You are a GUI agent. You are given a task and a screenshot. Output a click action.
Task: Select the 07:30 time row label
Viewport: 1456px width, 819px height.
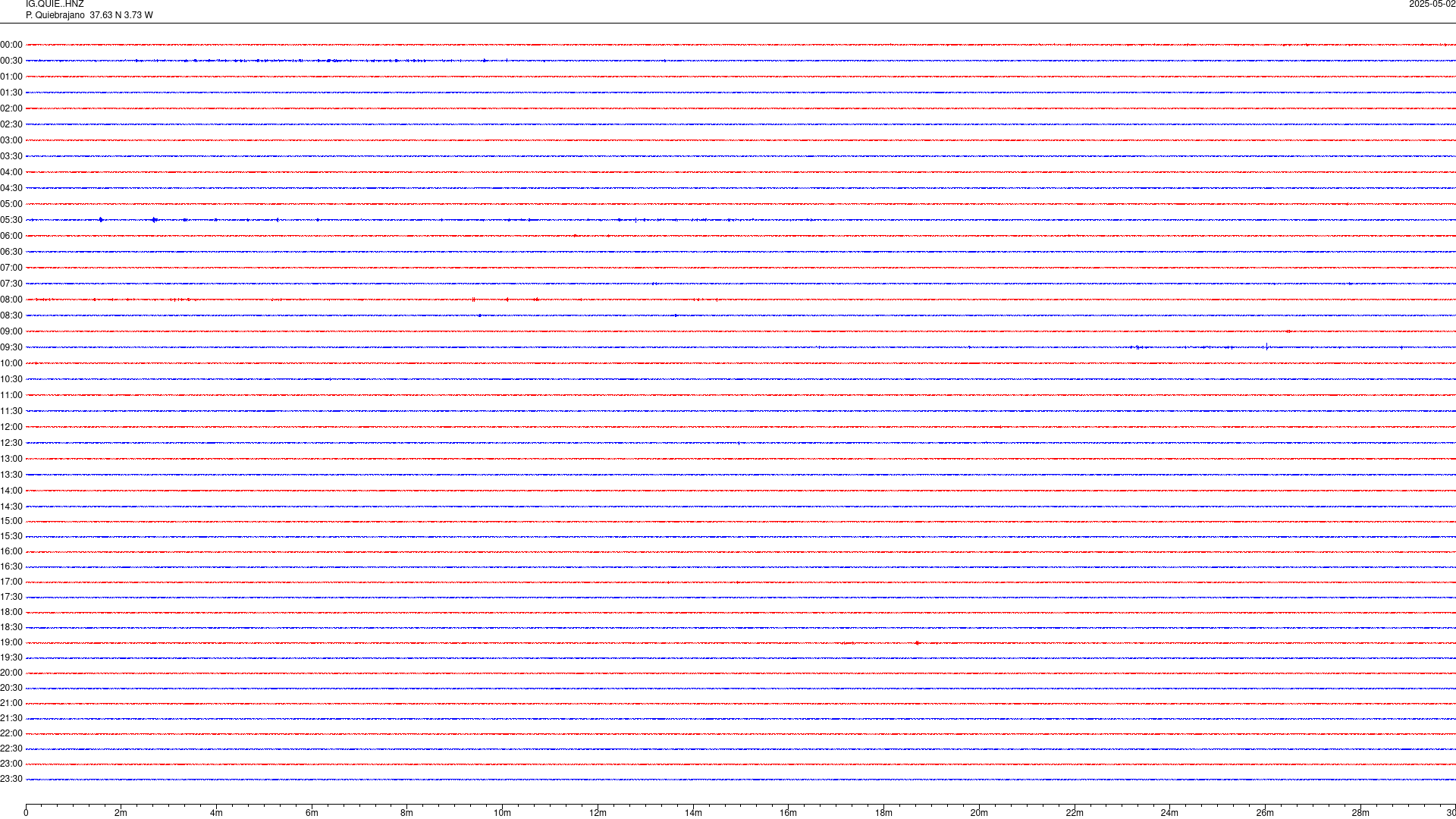[x=11, y=284]
